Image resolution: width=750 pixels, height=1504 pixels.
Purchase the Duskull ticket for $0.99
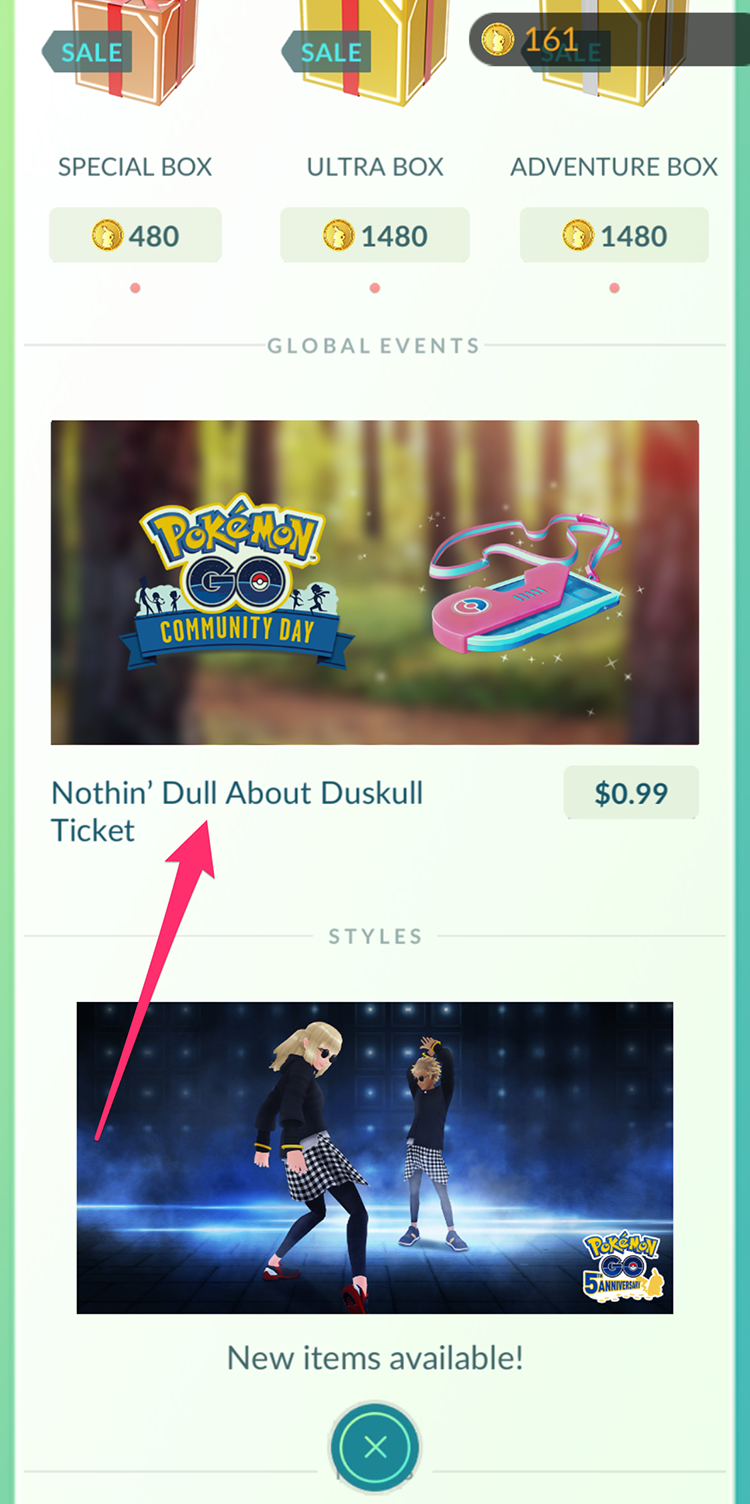click(631, 793)
